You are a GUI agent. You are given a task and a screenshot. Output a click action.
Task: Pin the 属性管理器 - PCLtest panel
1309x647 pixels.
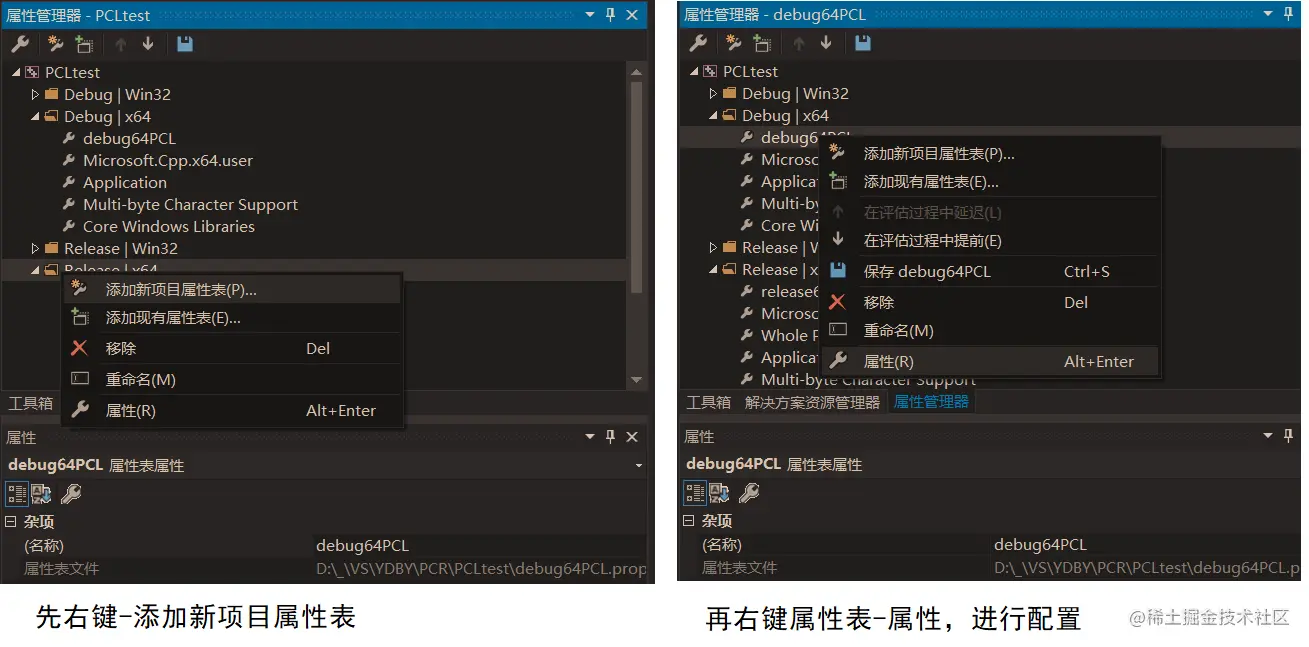610,15
